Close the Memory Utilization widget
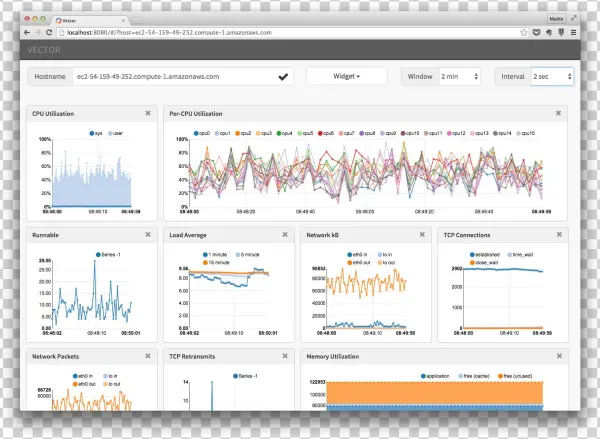The width and height of the screenshot is (600, 439). point(559,356)
